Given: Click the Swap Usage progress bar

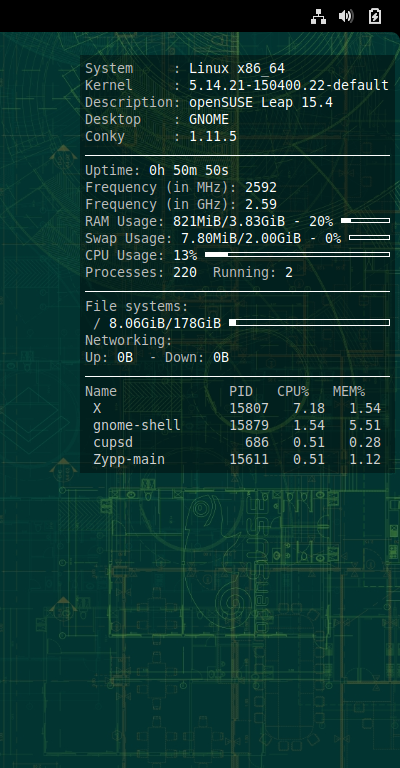Looking at the screenshot, I should coord(369,238).
